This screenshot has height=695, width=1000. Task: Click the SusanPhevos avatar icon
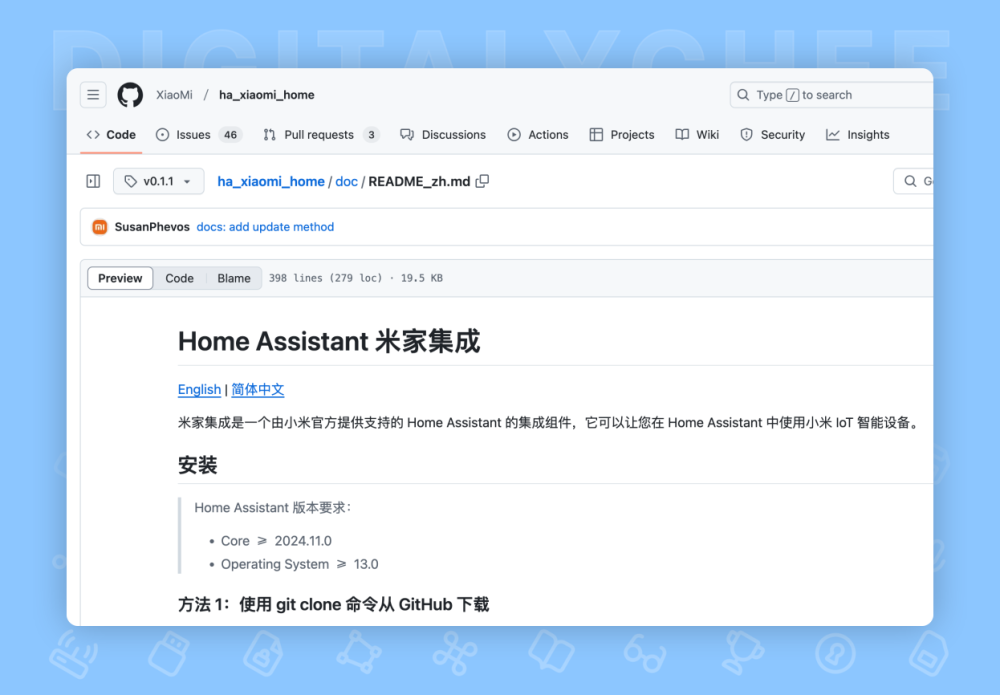point(99,227)
